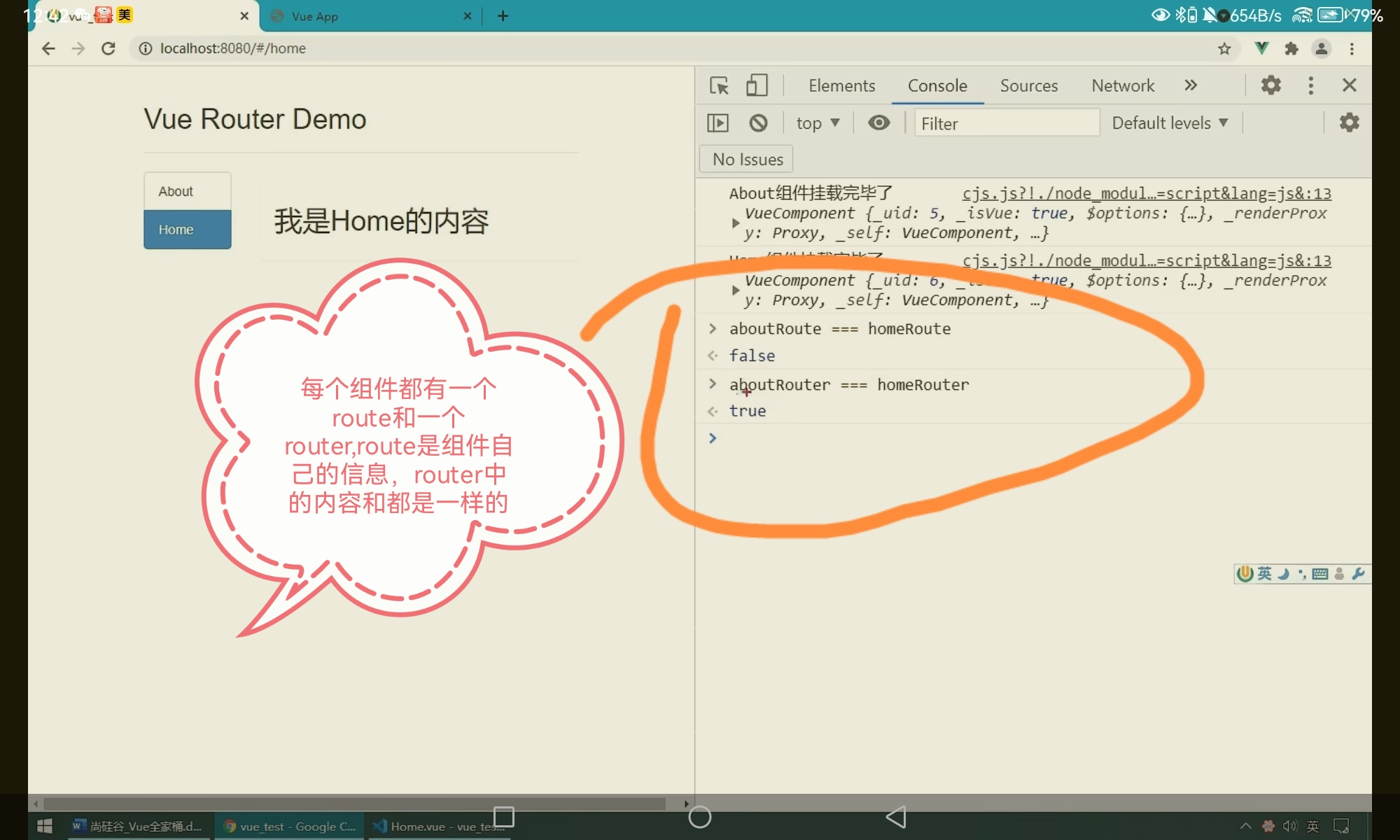Open the top context dropdown
The height and width of the screenshot is (840, 1400).
(x=817, y=123)
